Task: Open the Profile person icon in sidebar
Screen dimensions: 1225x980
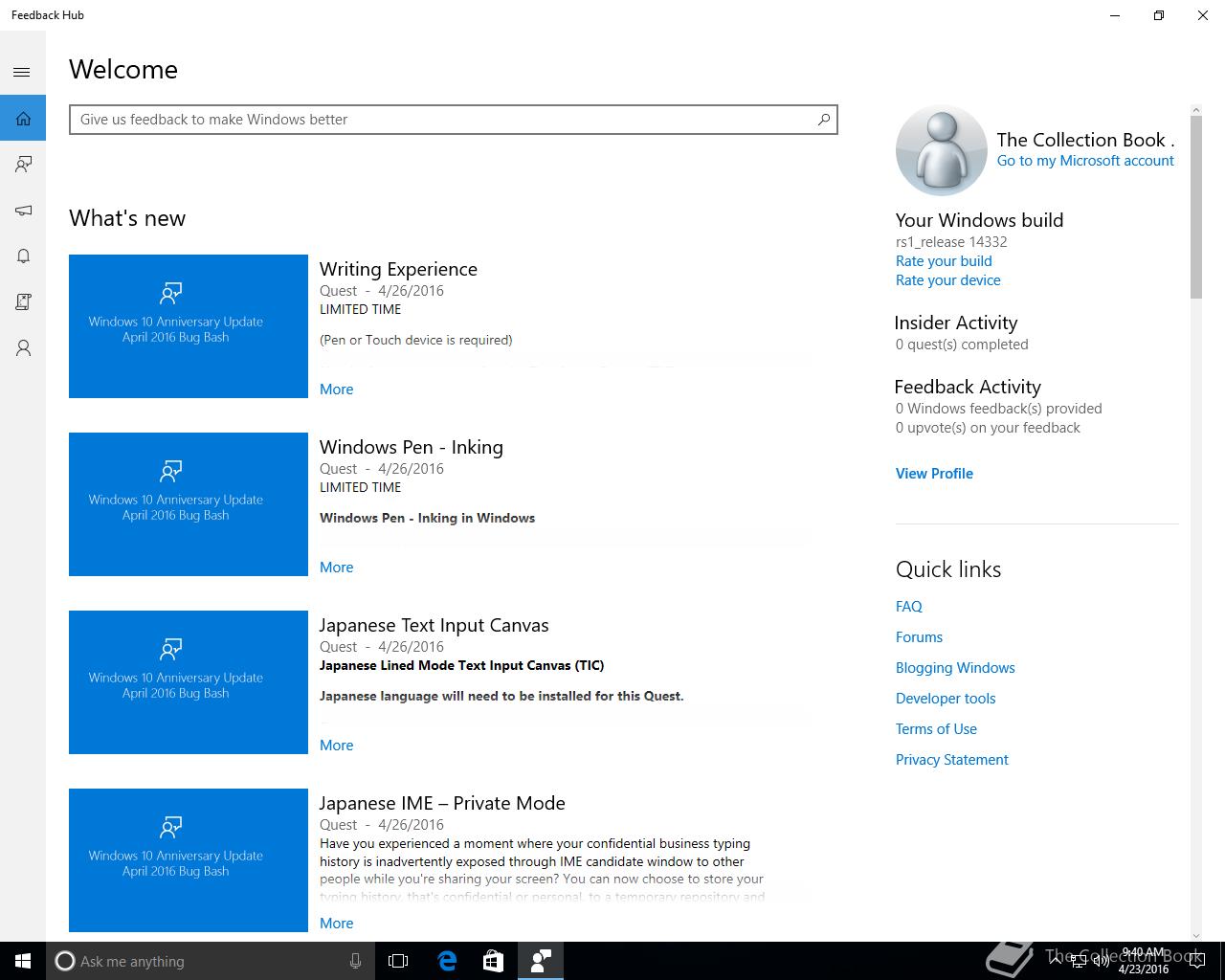Action: tap(23, 347)
